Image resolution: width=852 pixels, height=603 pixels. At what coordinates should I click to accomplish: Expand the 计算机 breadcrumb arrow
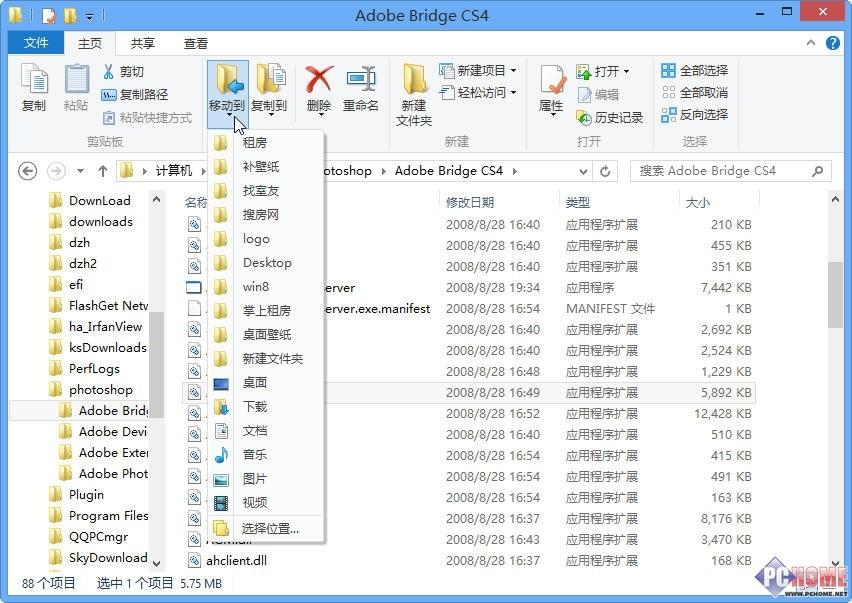(204, 172)
